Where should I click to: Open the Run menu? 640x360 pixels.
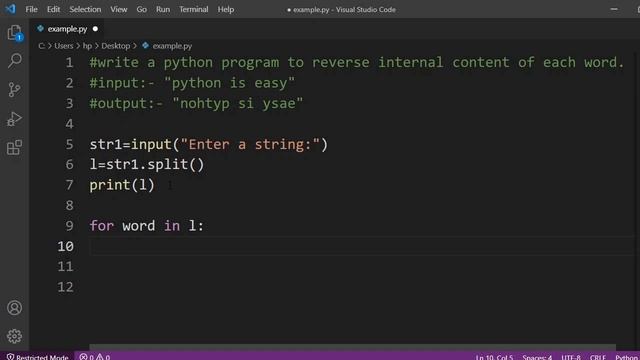(x=163, y=9)
